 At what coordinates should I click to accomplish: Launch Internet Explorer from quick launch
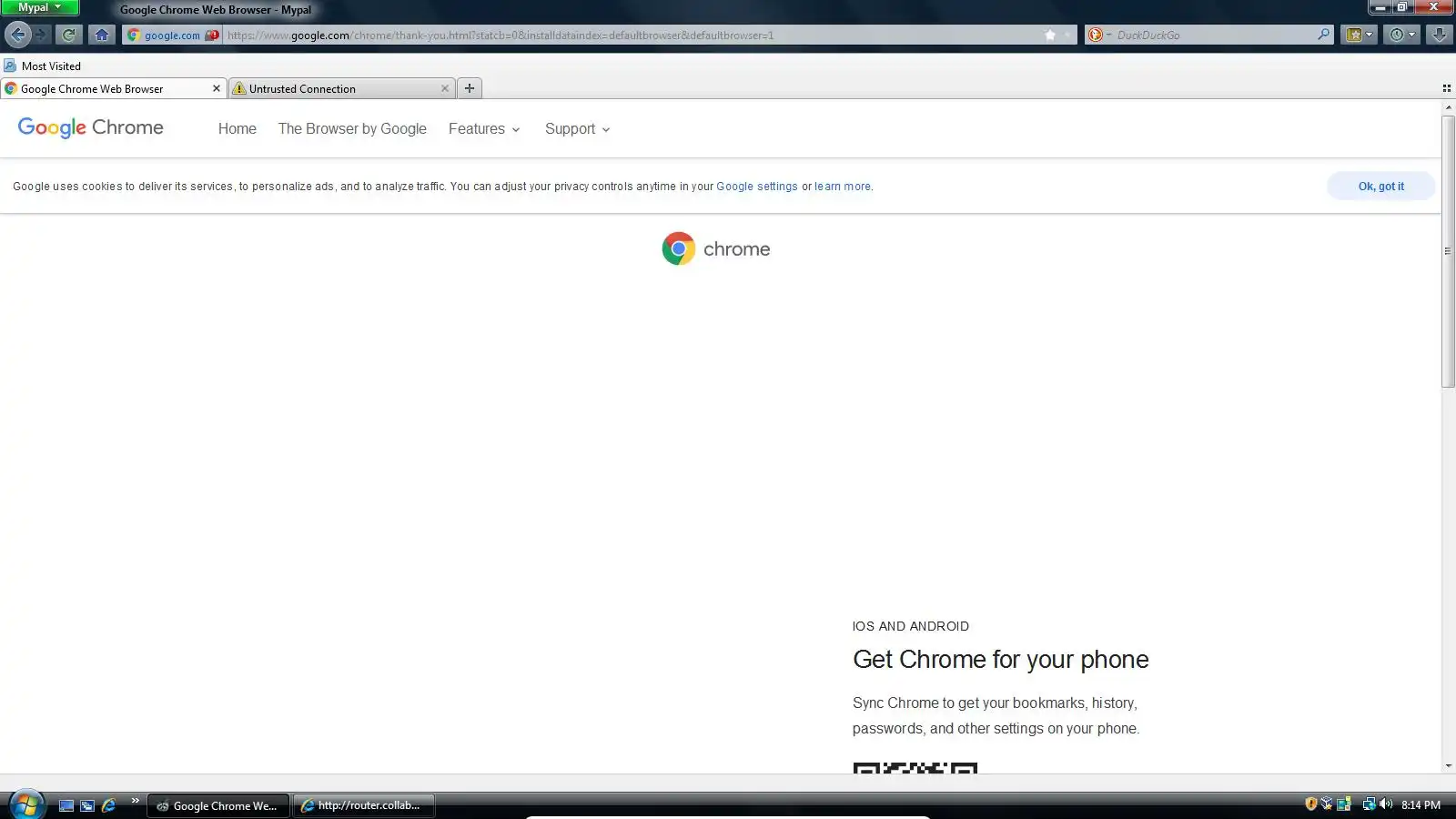[x=109, y=805]
